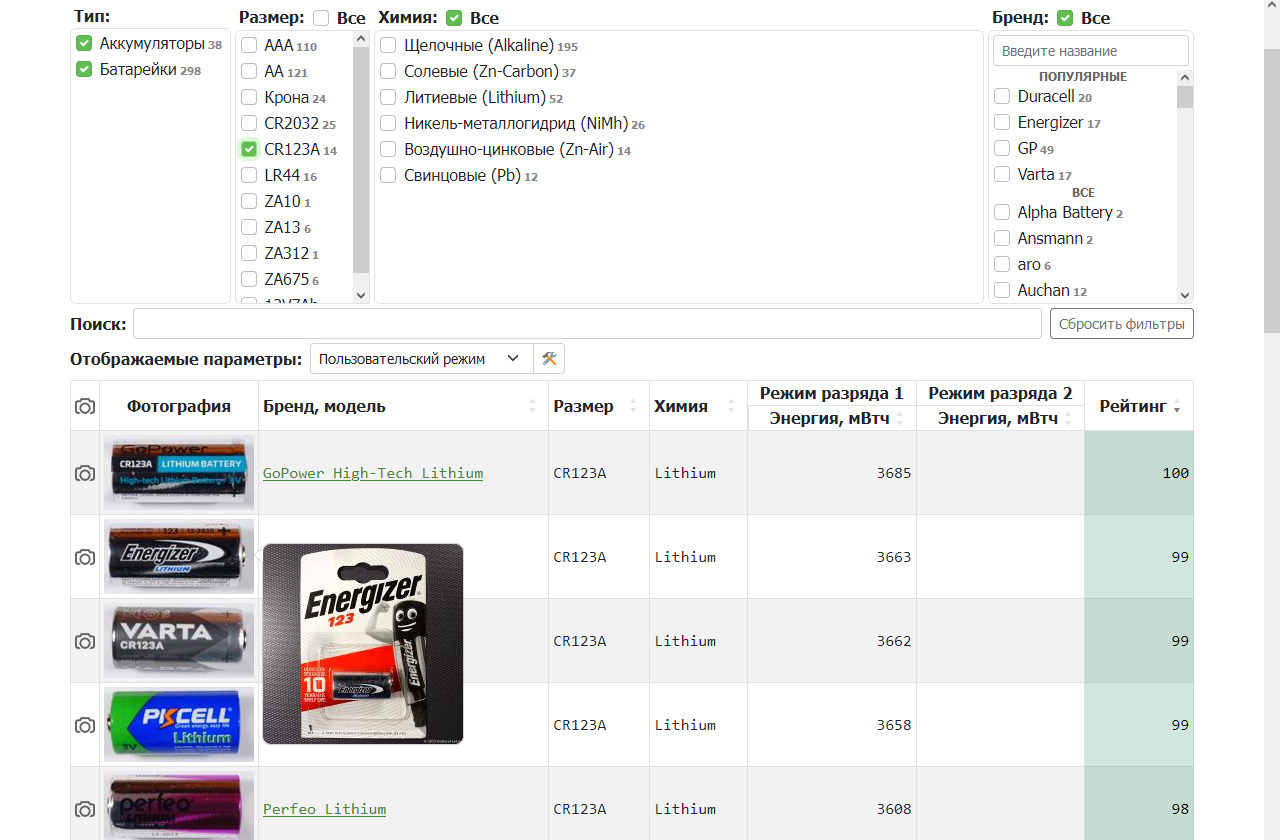Tick the Duracell brand checkbox
This screenshot has height=840, width=1280.
coord(1002,97)
